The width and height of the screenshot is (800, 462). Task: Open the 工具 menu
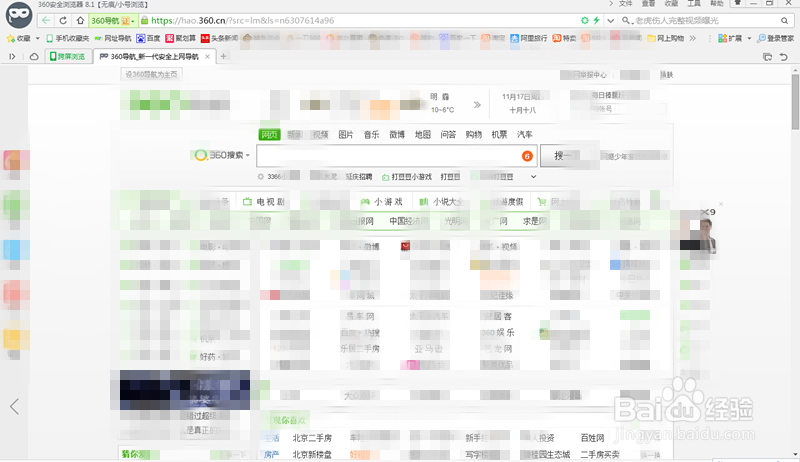(x=694, y=4)
